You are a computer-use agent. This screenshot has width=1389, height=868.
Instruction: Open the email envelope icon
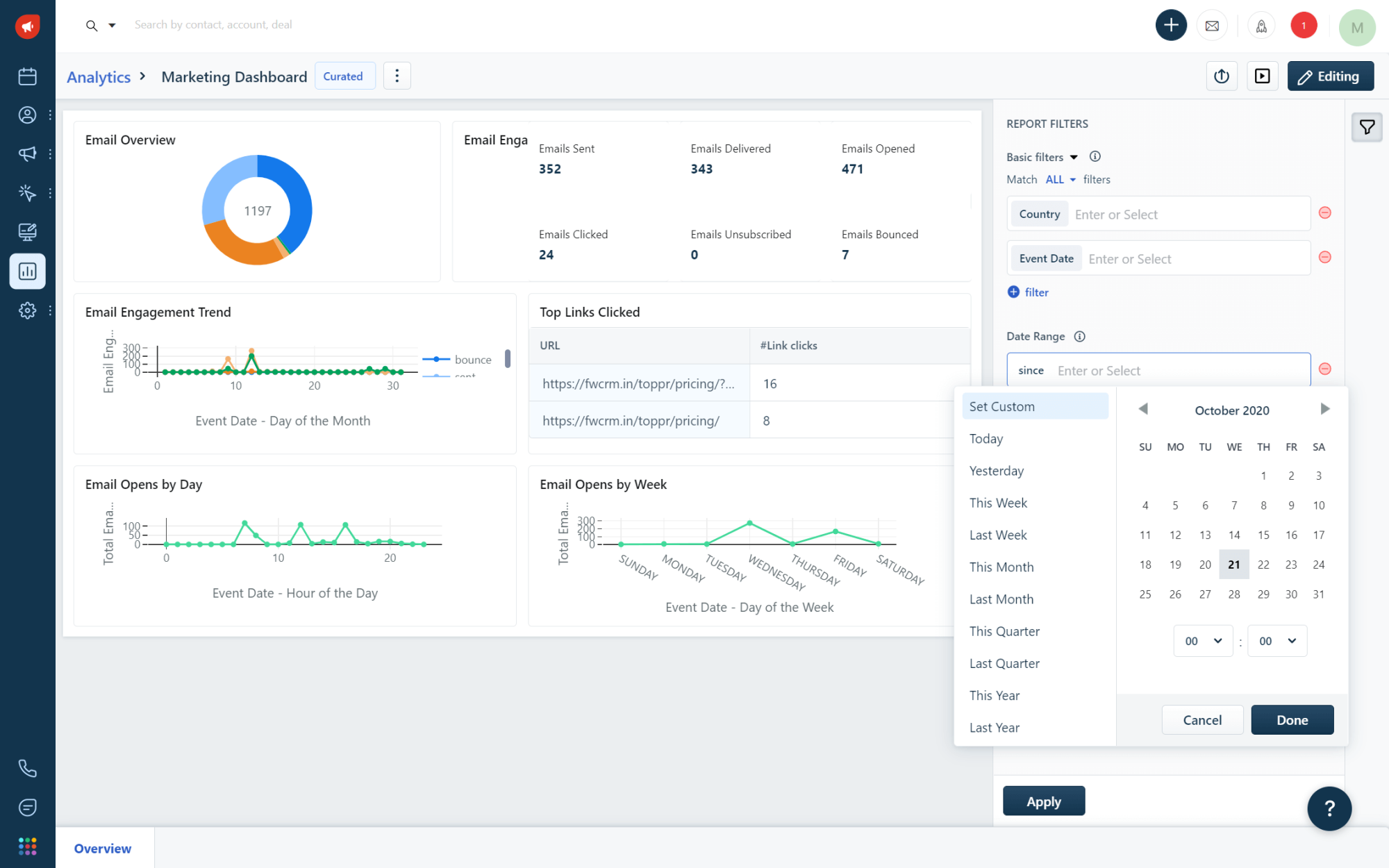click(x=1212, y=26)
